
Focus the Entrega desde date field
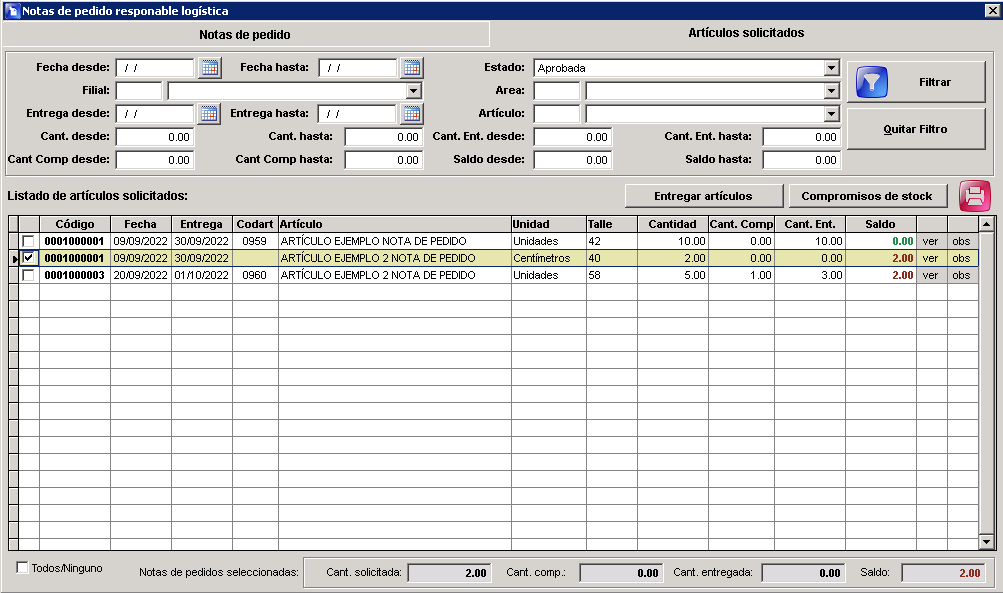(x=155, y=114)
